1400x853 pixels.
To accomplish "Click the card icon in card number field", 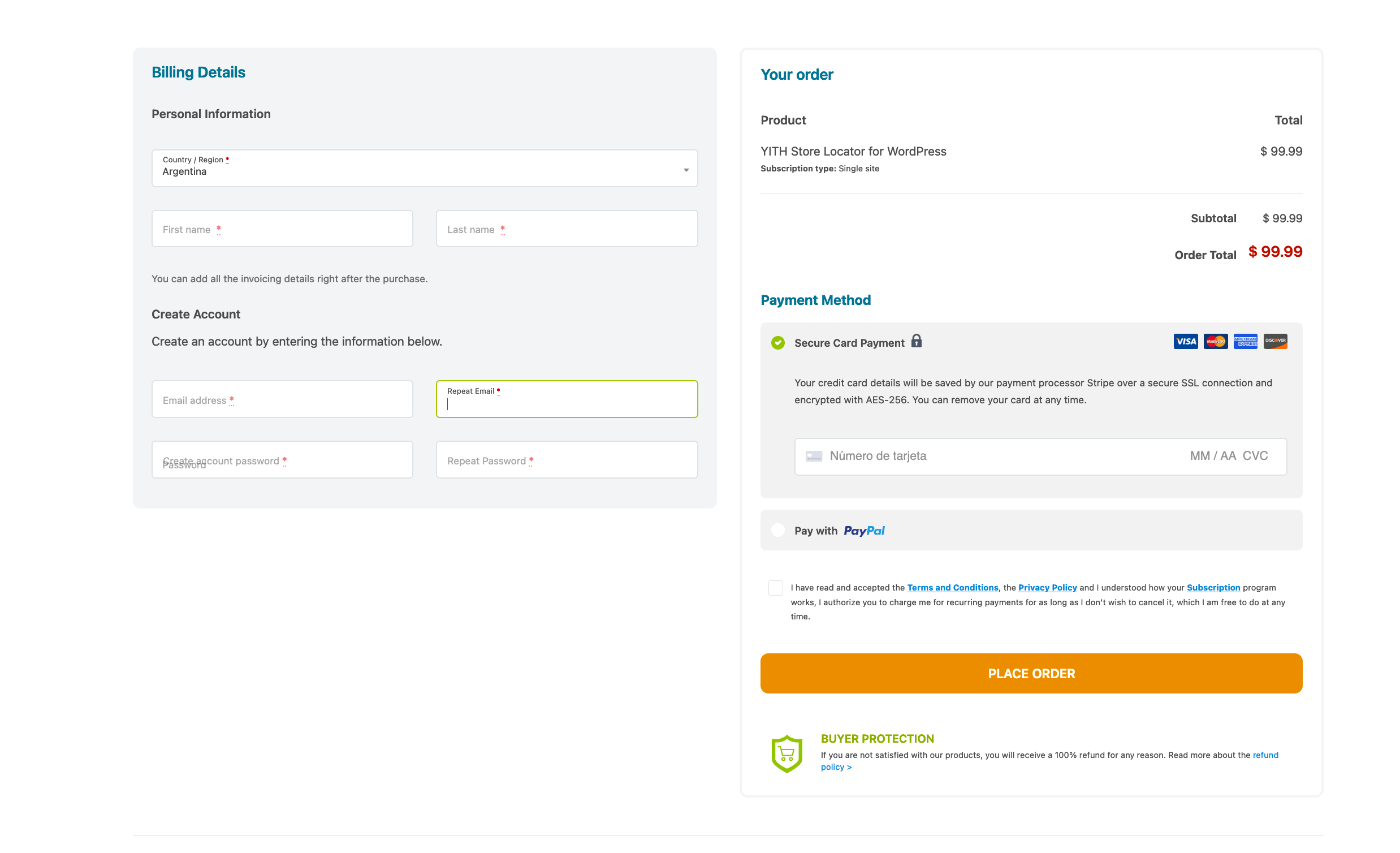I will (x=814, y=456).
